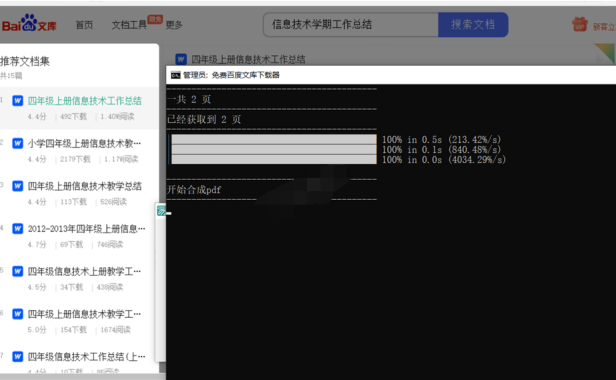
Task: Open the 更多 nav menu
Action: [x=174, y=25]
